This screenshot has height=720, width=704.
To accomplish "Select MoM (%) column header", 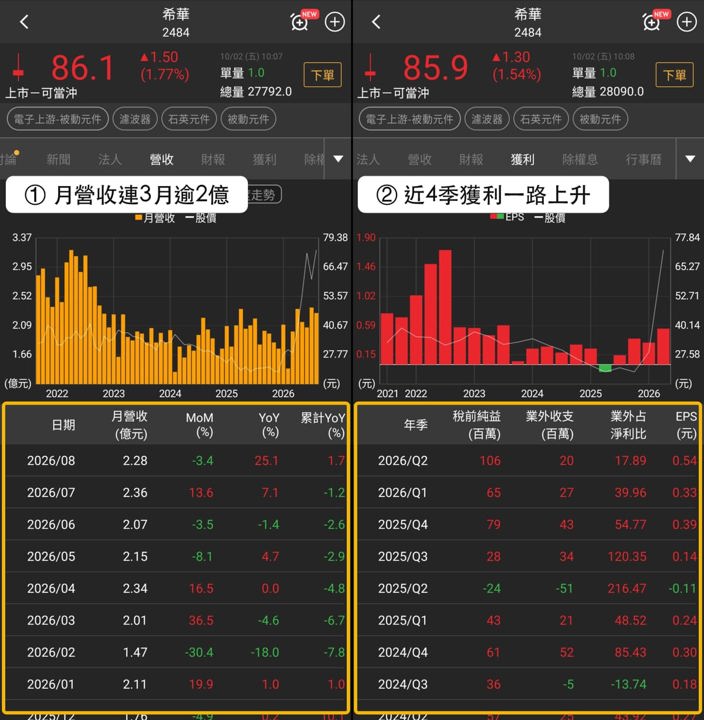I will tap(199, 425).
